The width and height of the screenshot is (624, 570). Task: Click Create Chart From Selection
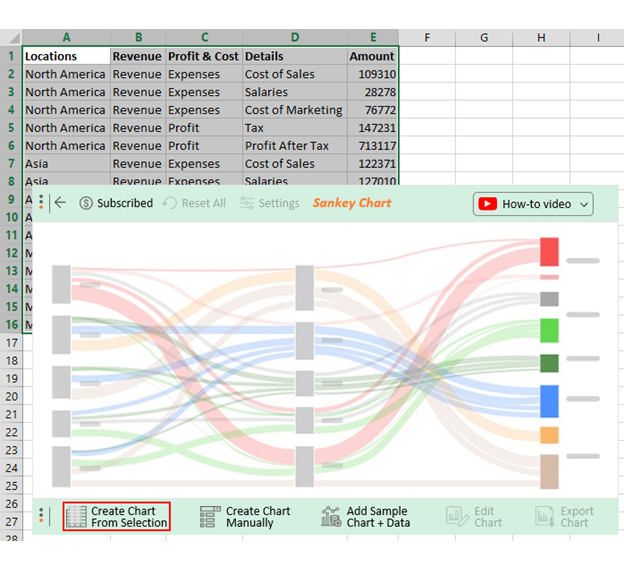click(x=117, y=516)
